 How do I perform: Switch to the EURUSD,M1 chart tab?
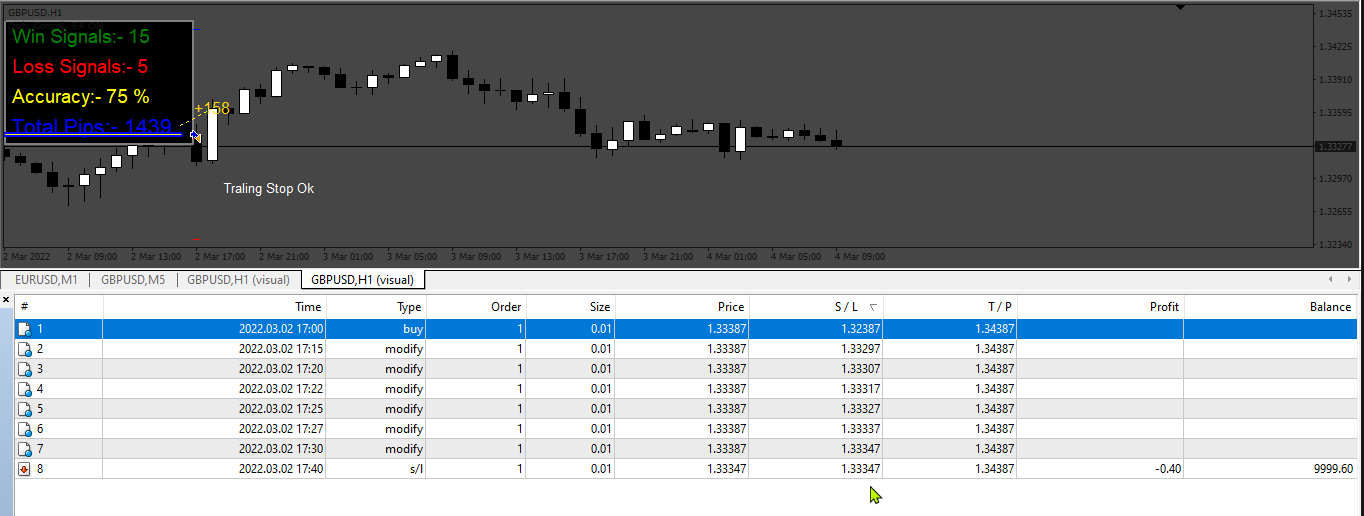tap(46, 280)
